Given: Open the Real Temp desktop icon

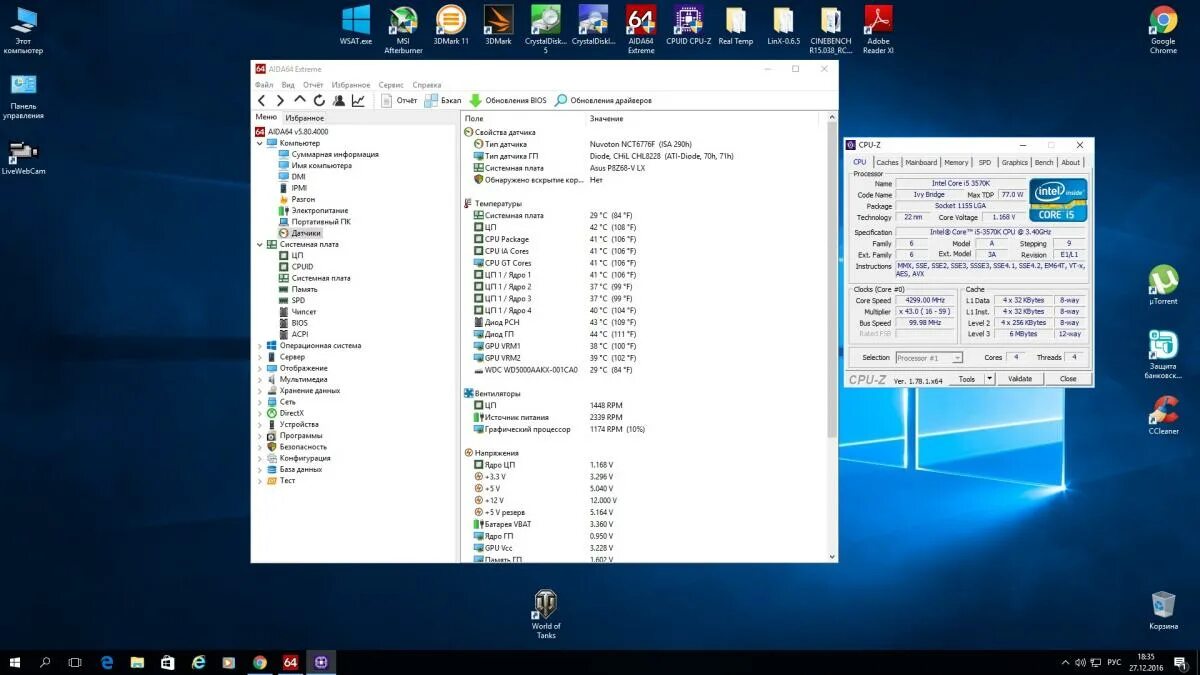Looking at the screenshot, I should [735, 26].
